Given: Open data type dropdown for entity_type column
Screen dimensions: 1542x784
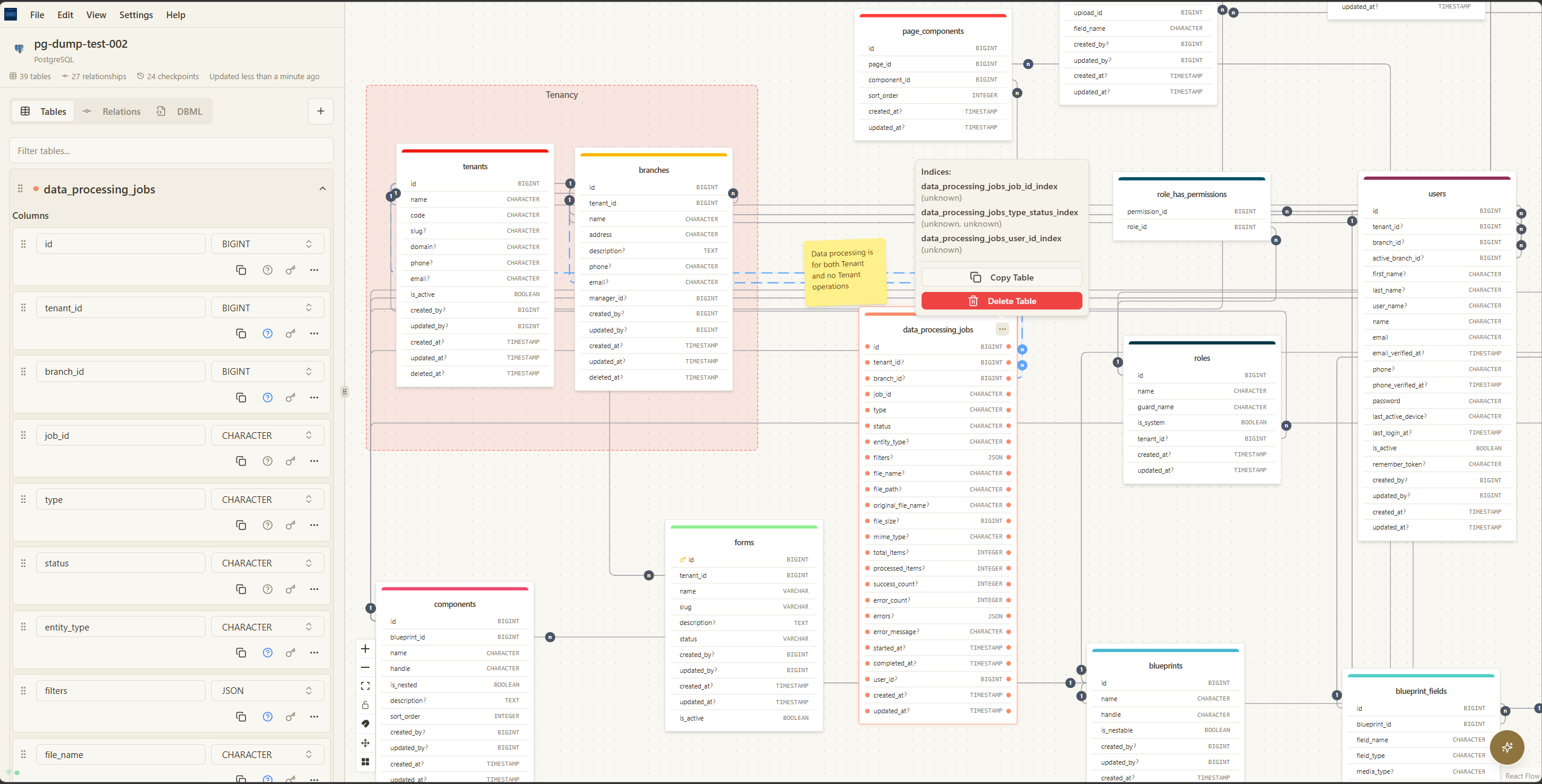Looking at the screenshot, I should point(267,627).
